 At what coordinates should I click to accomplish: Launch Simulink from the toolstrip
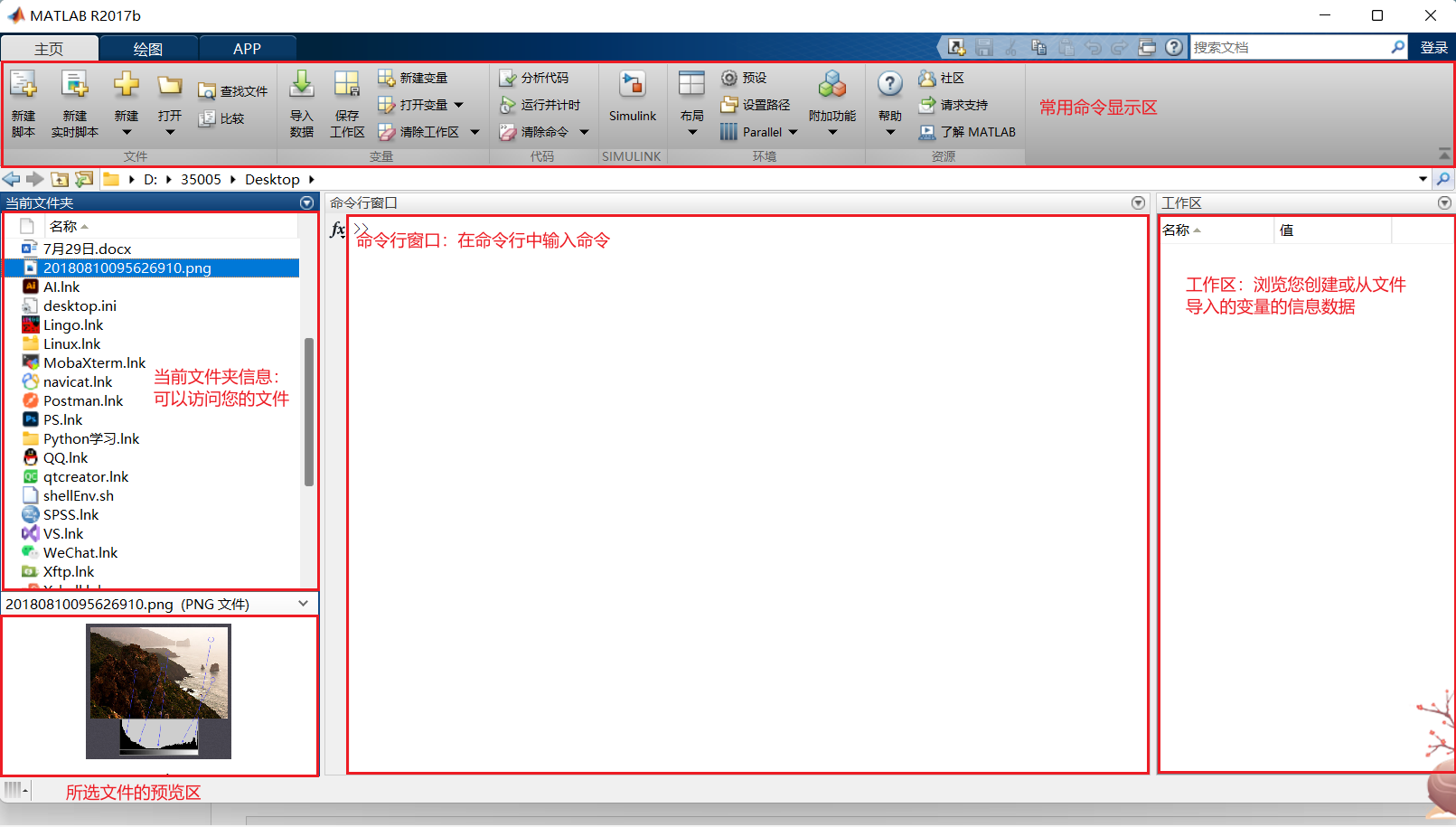click(633, 97)
